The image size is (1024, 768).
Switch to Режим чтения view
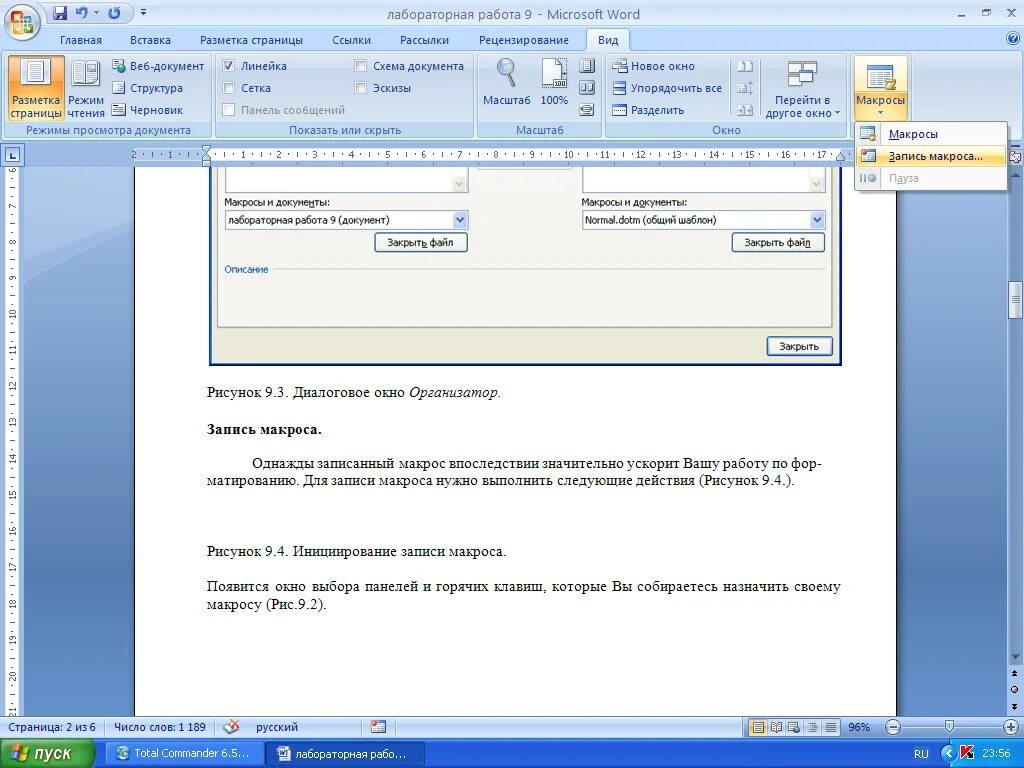86,88
